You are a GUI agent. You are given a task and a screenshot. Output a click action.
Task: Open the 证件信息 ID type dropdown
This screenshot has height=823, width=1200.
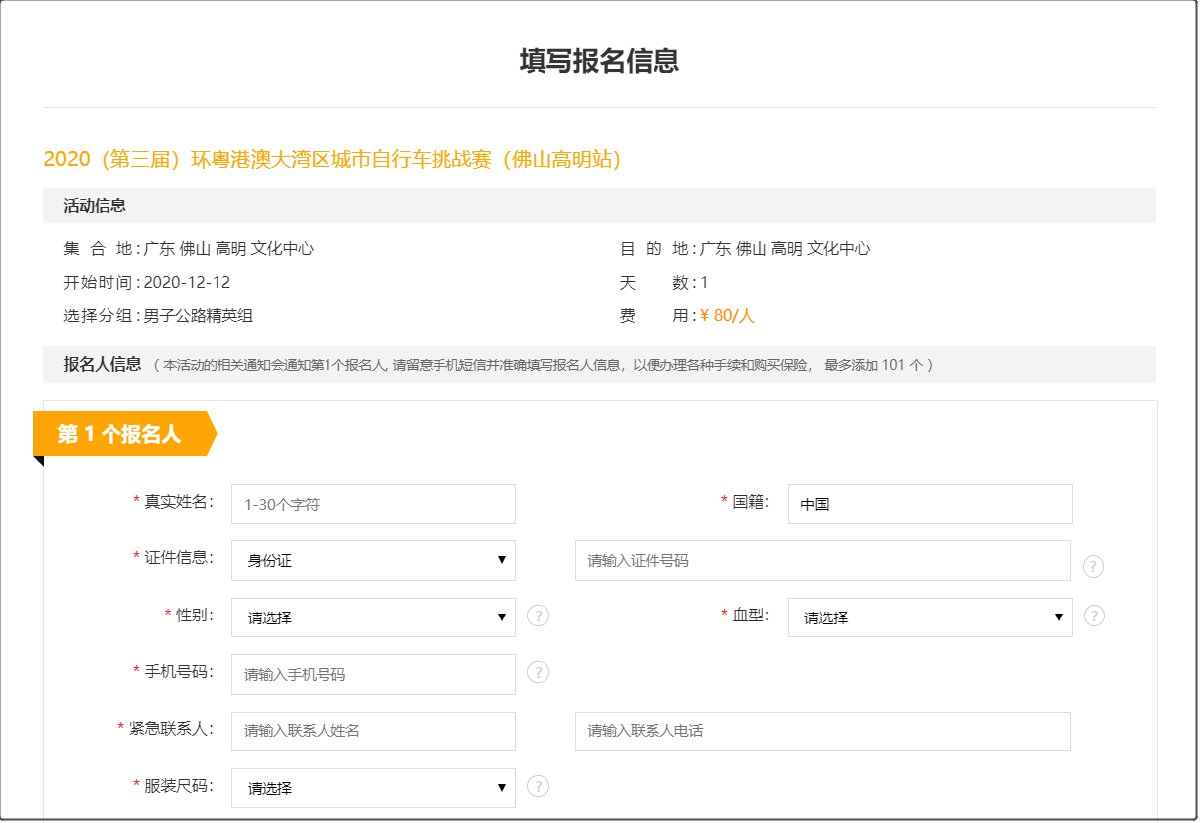click(x=373, y=561)
